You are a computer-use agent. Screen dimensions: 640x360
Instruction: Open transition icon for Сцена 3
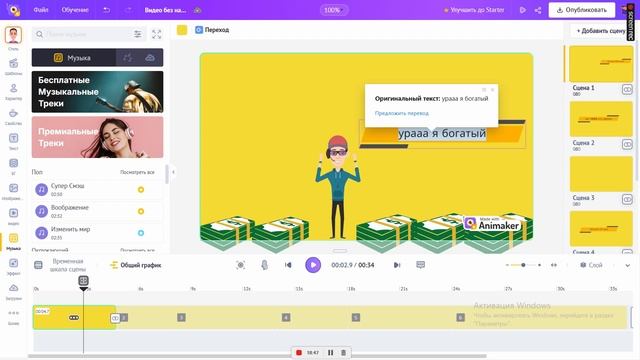[627, 199]
